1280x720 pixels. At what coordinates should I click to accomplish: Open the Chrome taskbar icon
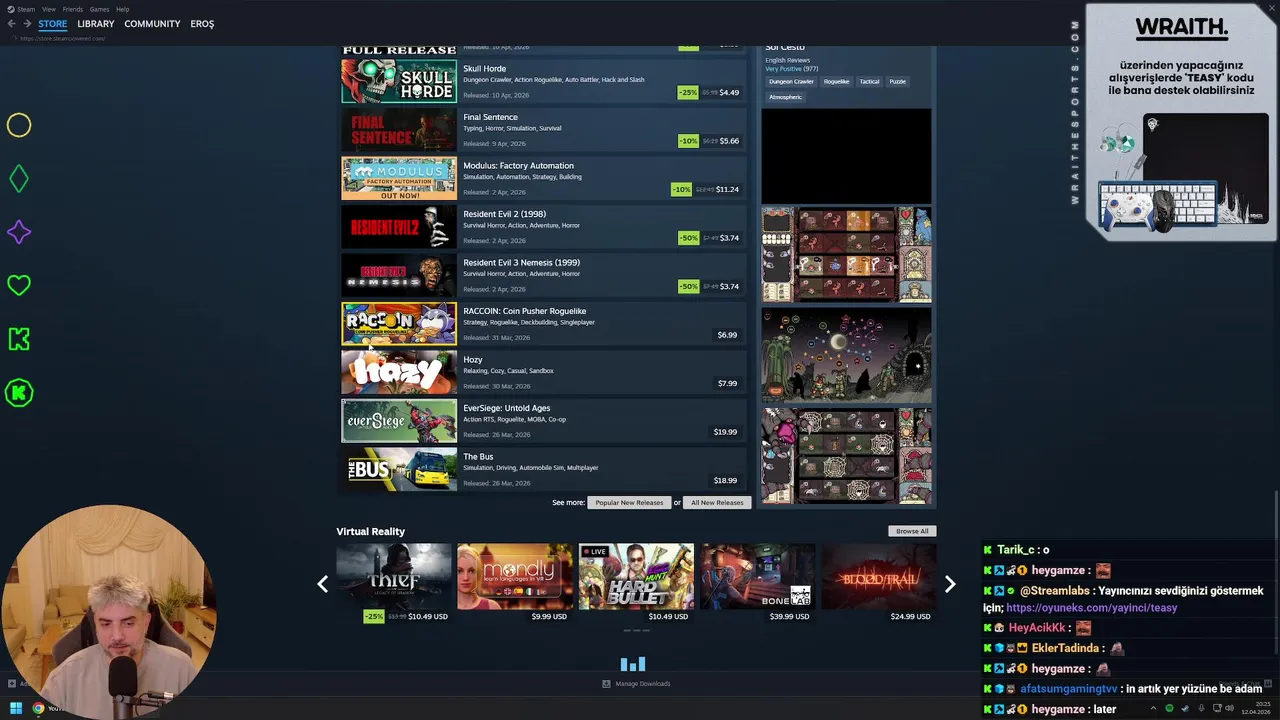[38, 709]
